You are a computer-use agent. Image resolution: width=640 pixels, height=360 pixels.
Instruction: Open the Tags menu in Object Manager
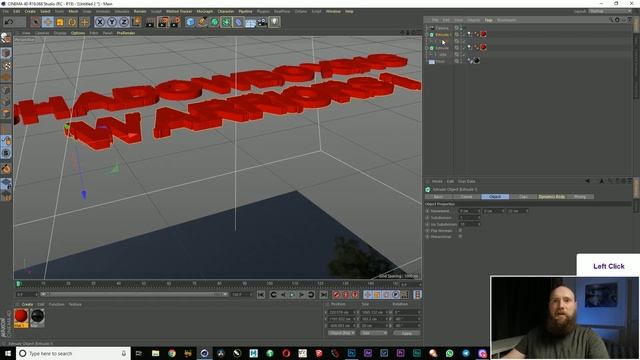pos(489,20)
